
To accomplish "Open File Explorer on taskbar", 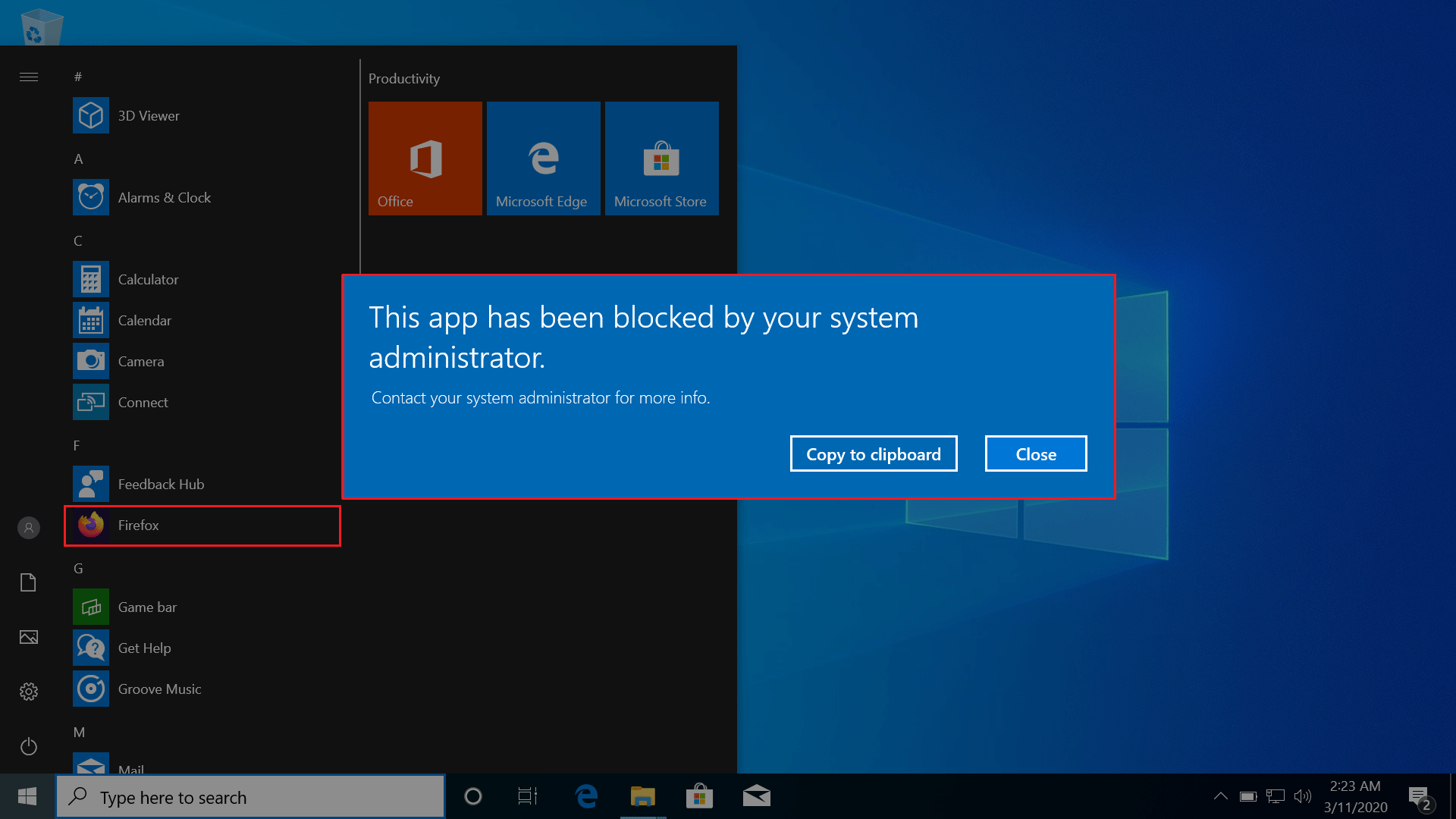I will [x=643, y=796].
